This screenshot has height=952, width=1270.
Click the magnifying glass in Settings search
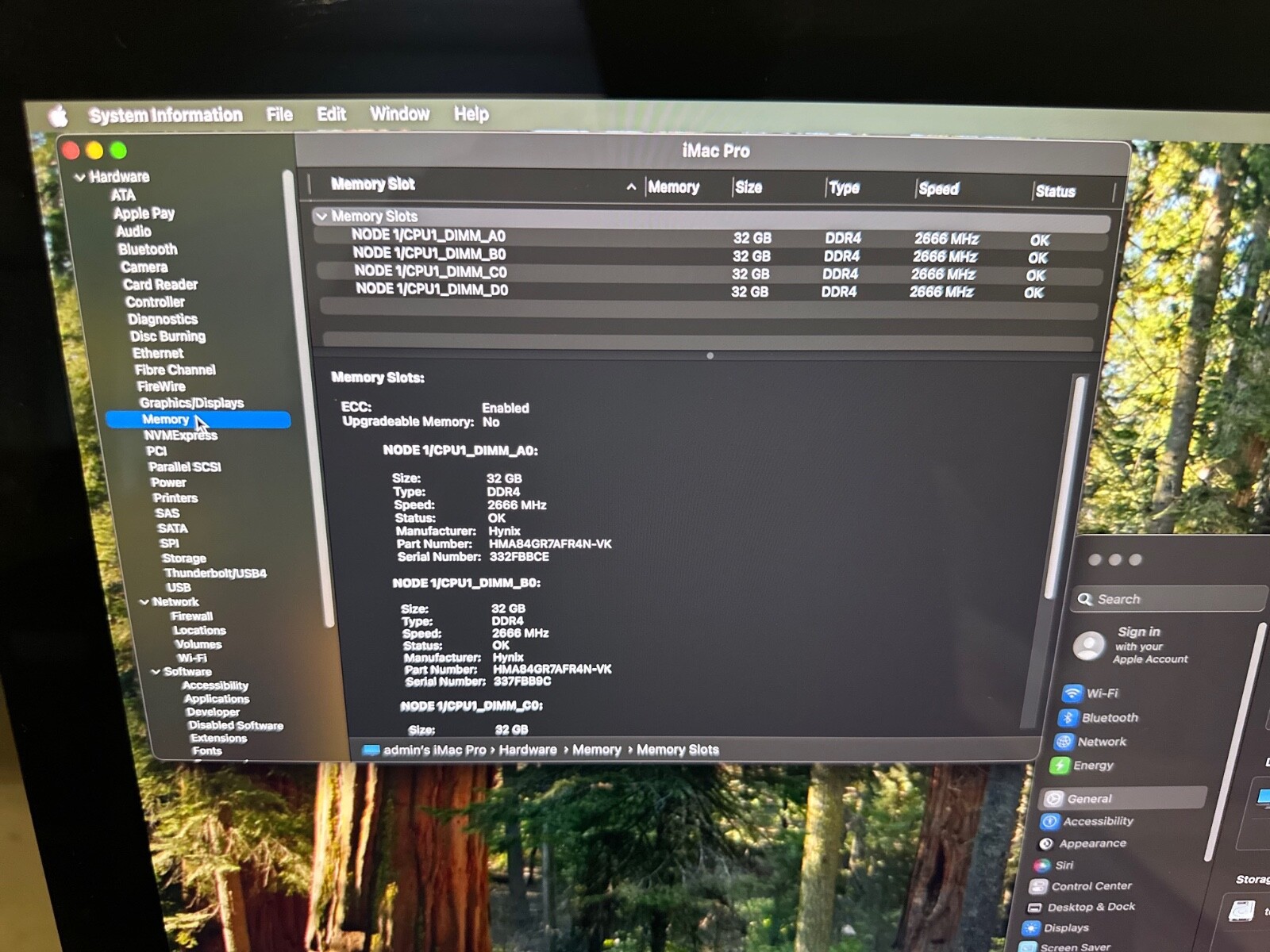point(1085,599)
